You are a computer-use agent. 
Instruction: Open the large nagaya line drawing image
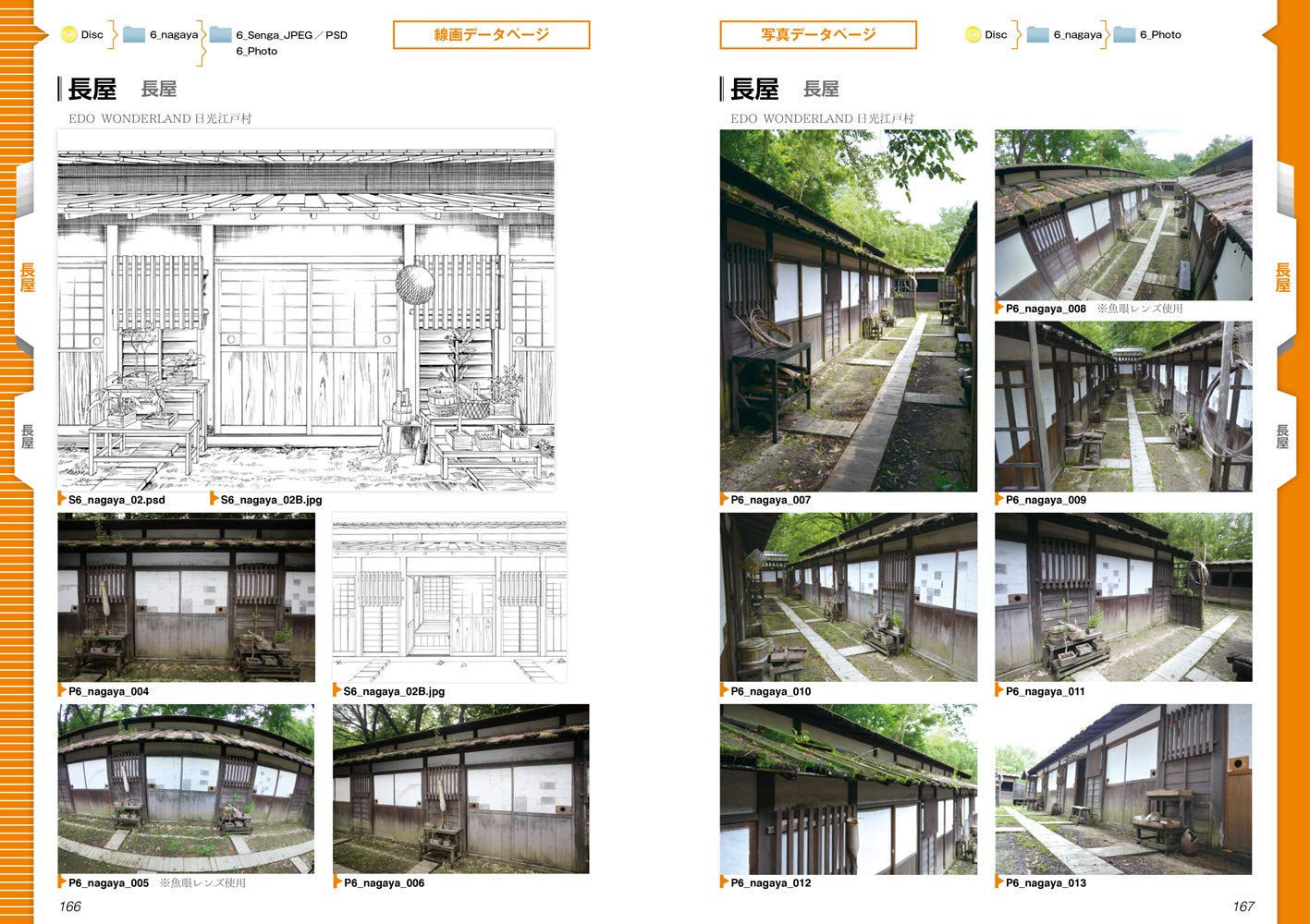coord(306,310)
